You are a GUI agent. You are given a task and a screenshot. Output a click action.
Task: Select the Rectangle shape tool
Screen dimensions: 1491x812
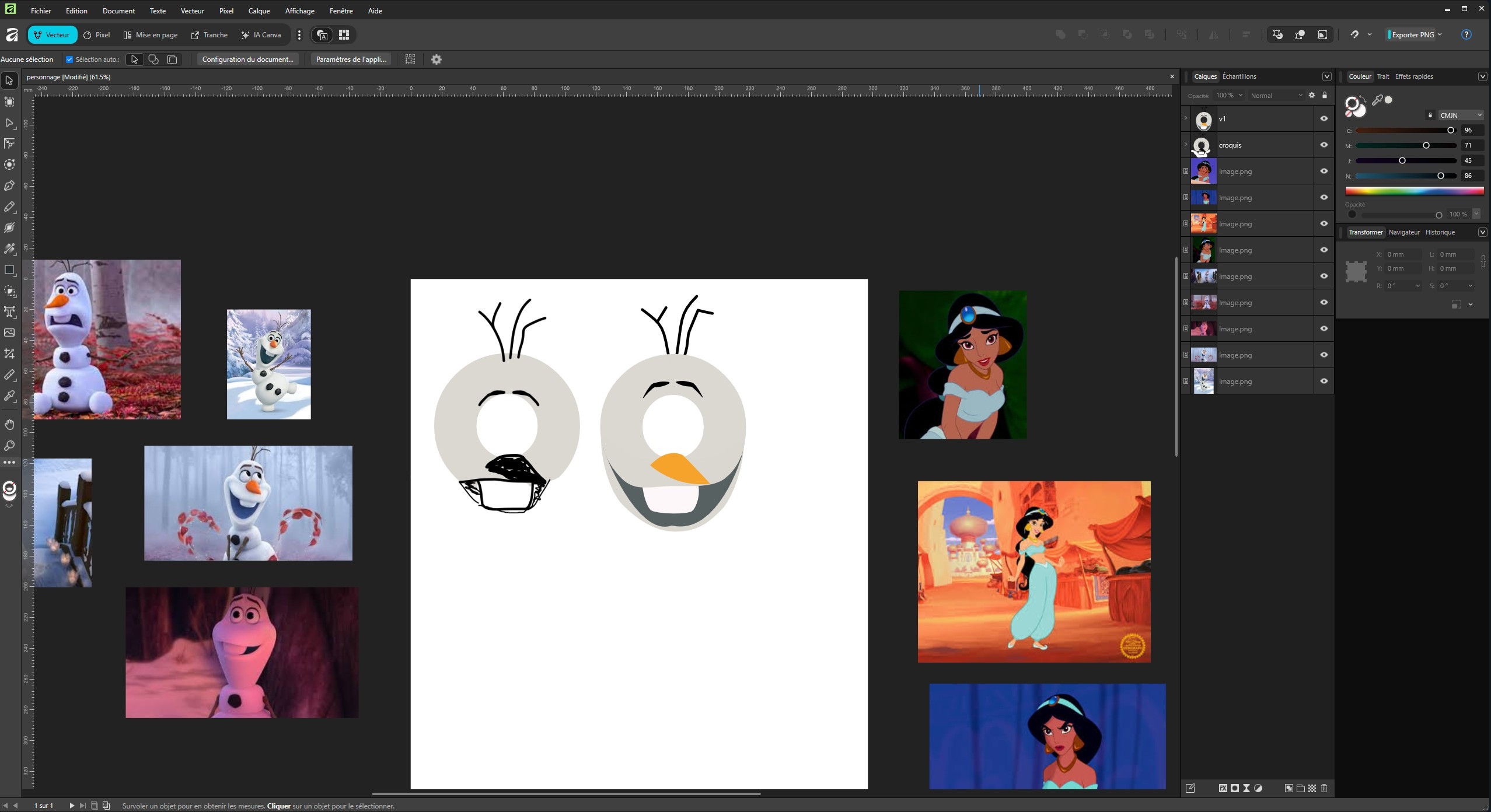[x=9, y=269]
